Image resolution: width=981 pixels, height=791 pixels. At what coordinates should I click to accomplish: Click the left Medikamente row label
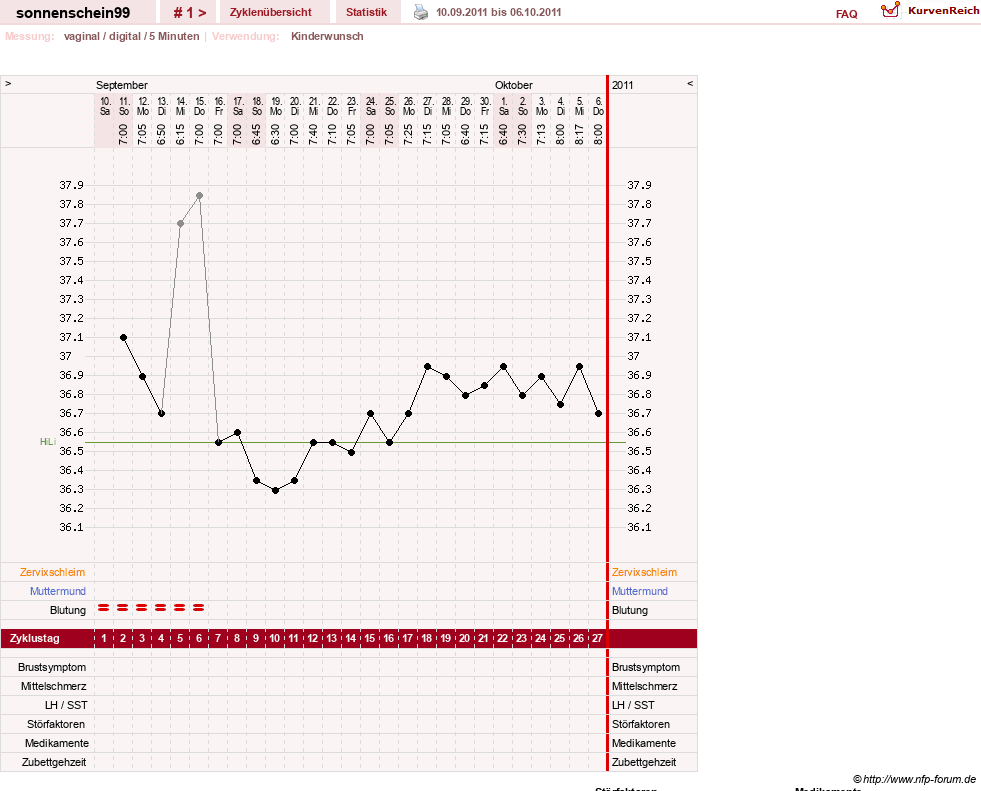(57, 743)
